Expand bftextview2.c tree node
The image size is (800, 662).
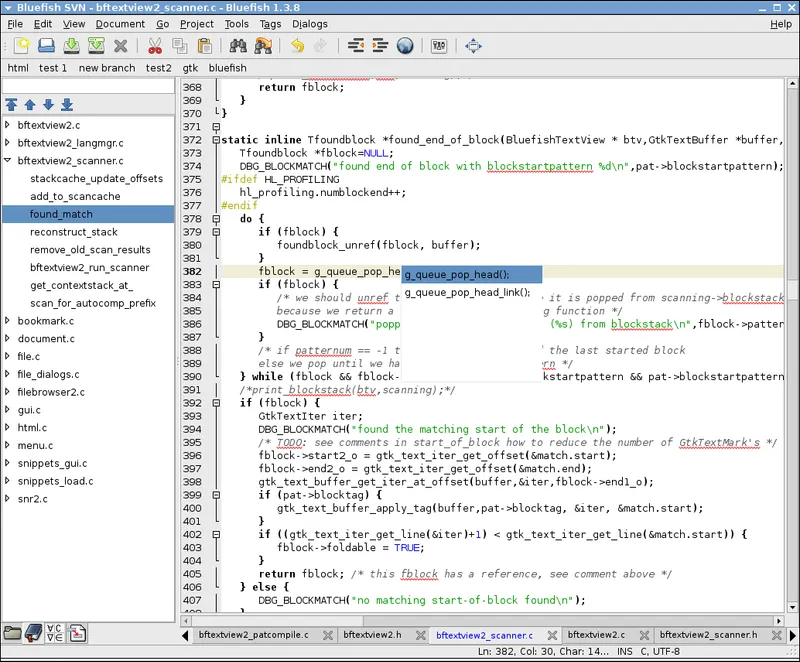[7, 124]
